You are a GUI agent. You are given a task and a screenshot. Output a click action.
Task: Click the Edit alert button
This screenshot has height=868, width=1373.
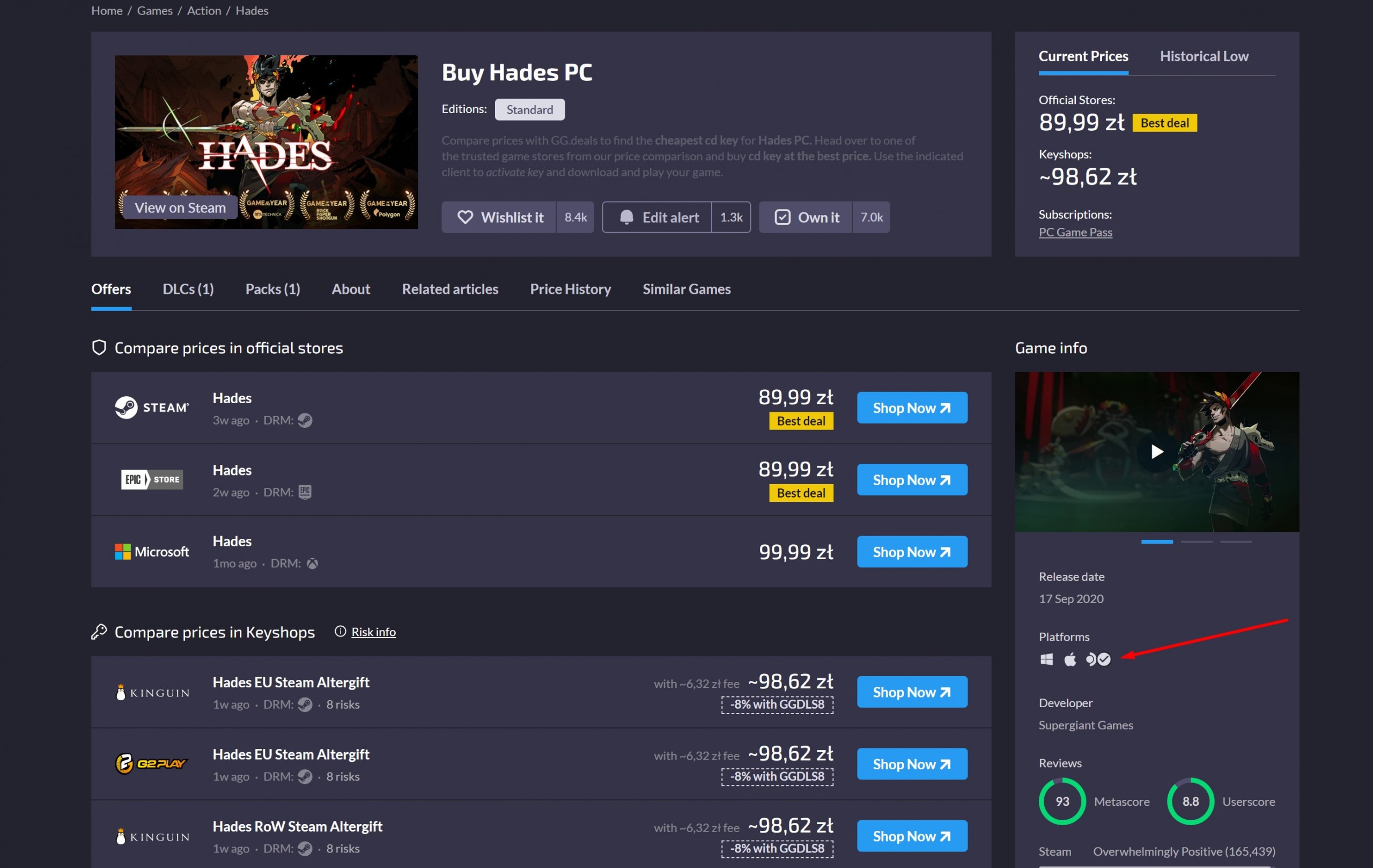(657, 217)
